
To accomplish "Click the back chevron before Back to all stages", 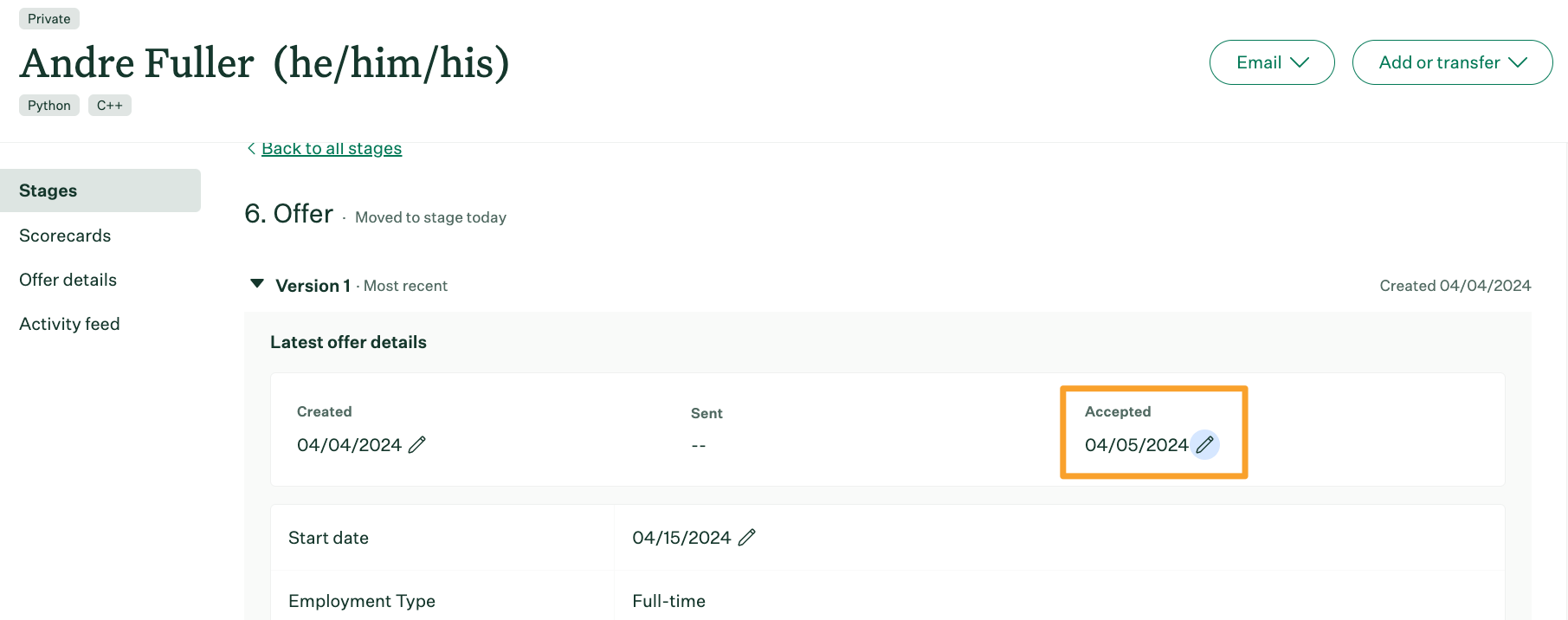I will click(x=251, y=148).
